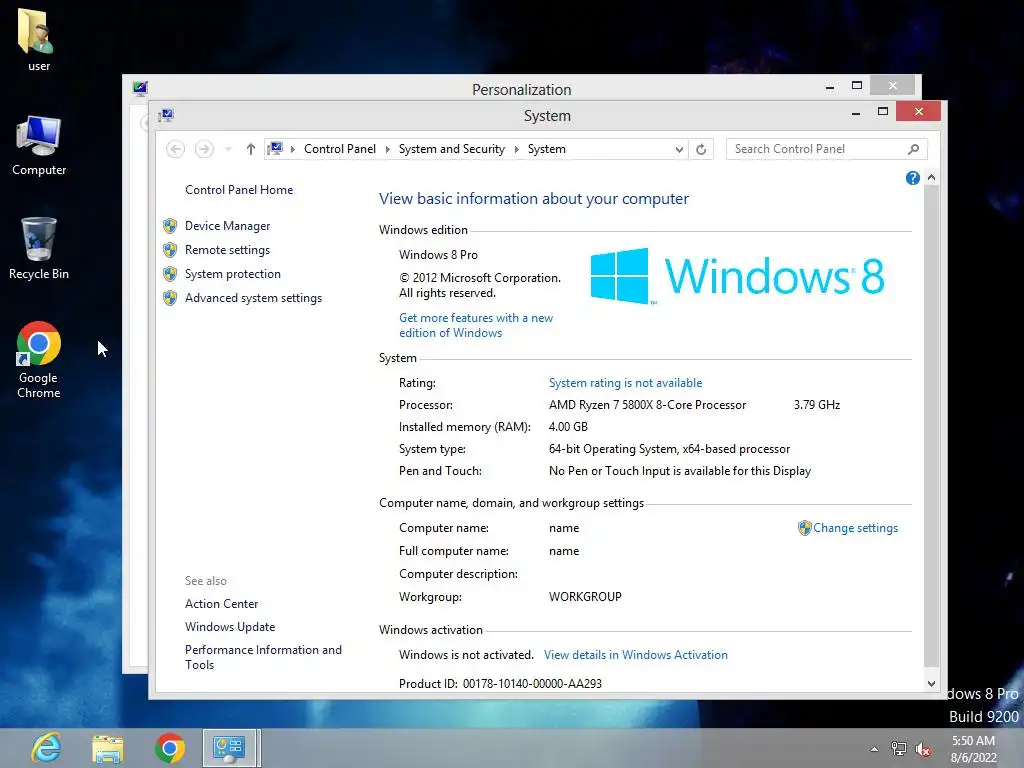
Task: Select System and Security breadcrumb
Action: pos(452,149)
